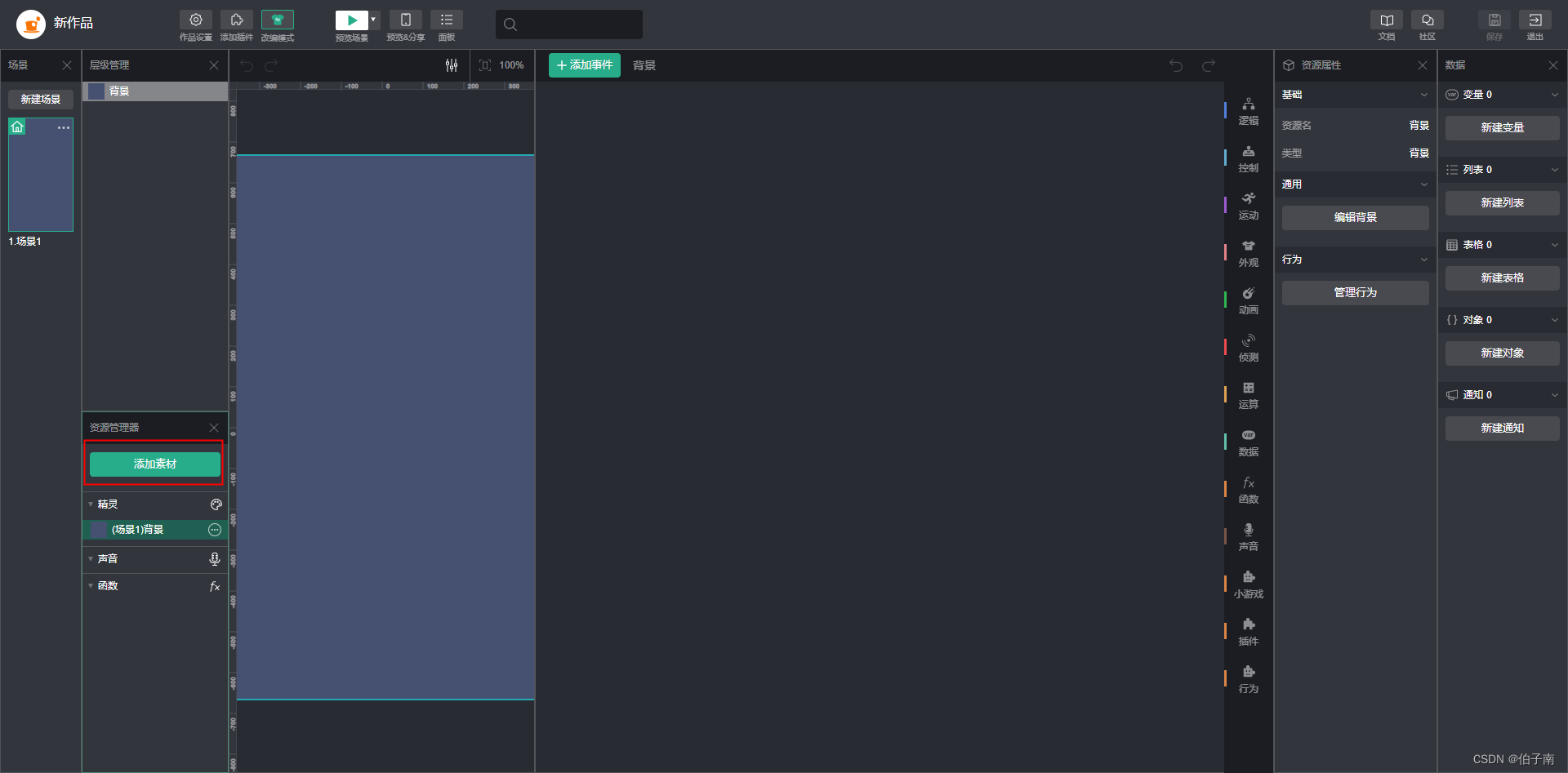The image size is (1568, 773).
Task: Undo in the event editor
Action: pos(1176,65)
